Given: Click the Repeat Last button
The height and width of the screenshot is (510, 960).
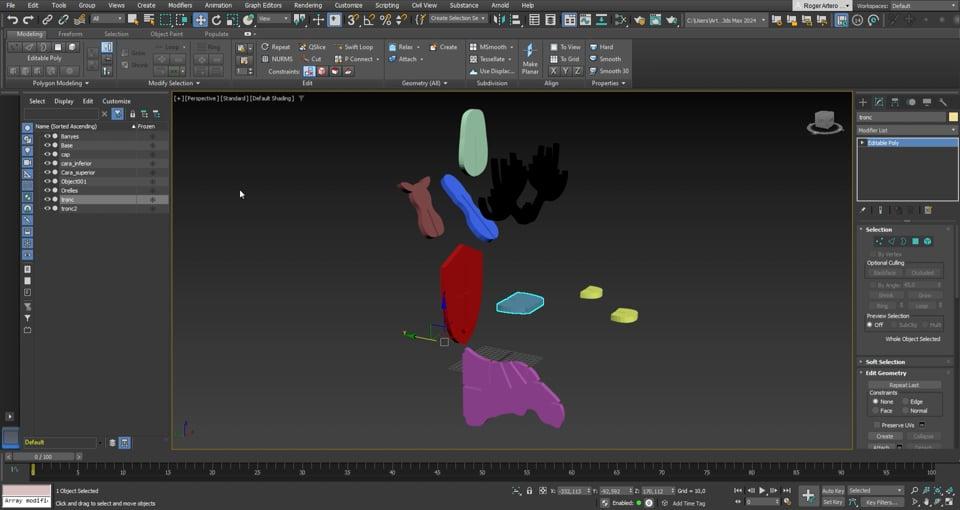Looking at the screenshot, I should [x=904, y=385].
